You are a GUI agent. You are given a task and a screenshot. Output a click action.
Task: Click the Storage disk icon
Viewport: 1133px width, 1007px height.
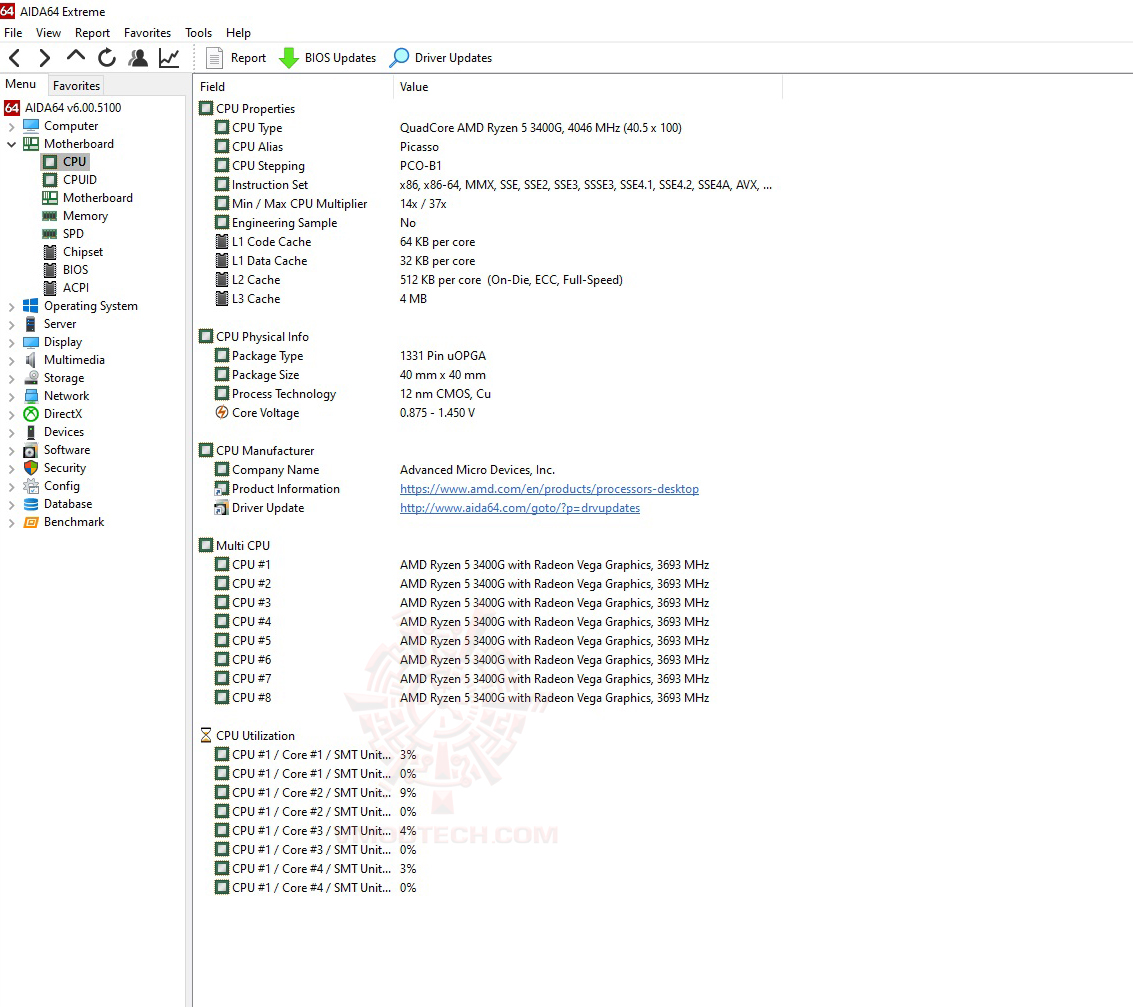[x=30, y=378]
